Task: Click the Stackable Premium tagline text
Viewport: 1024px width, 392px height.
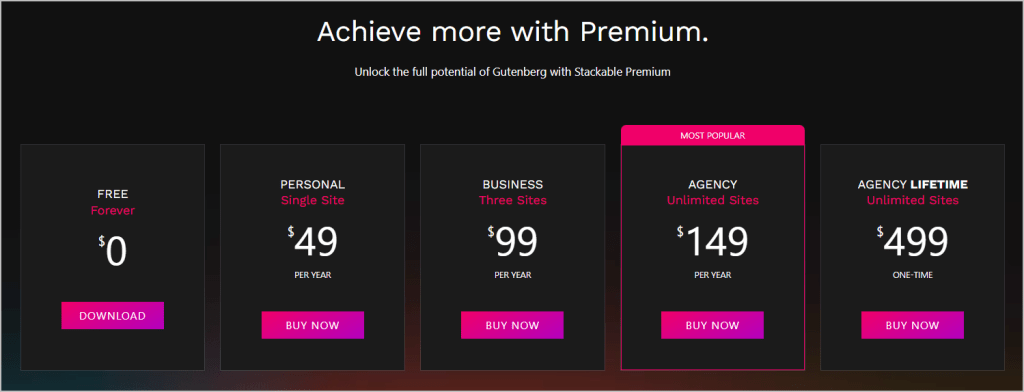Action: click(x=513, y=73)
